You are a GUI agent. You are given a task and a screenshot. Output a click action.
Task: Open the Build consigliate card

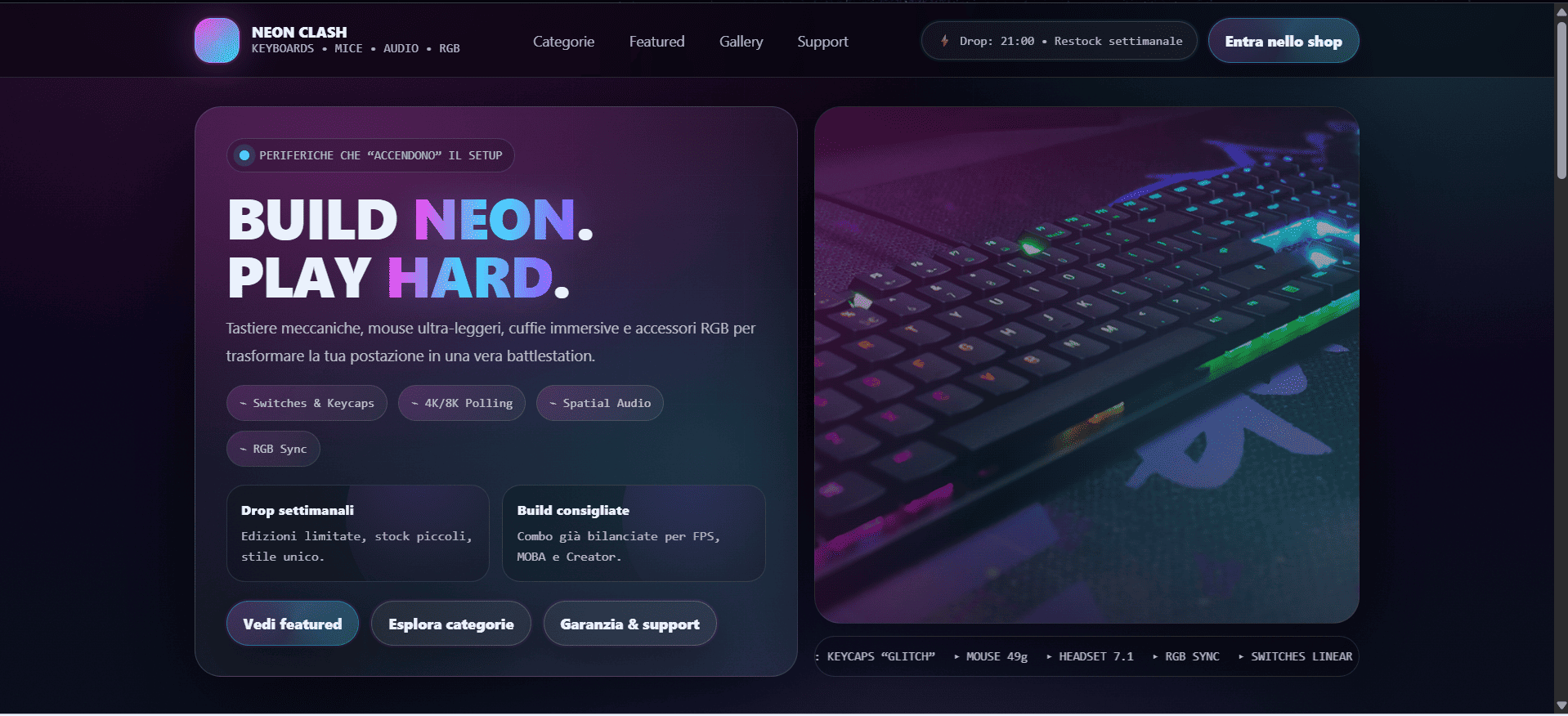tap(634, 533)
